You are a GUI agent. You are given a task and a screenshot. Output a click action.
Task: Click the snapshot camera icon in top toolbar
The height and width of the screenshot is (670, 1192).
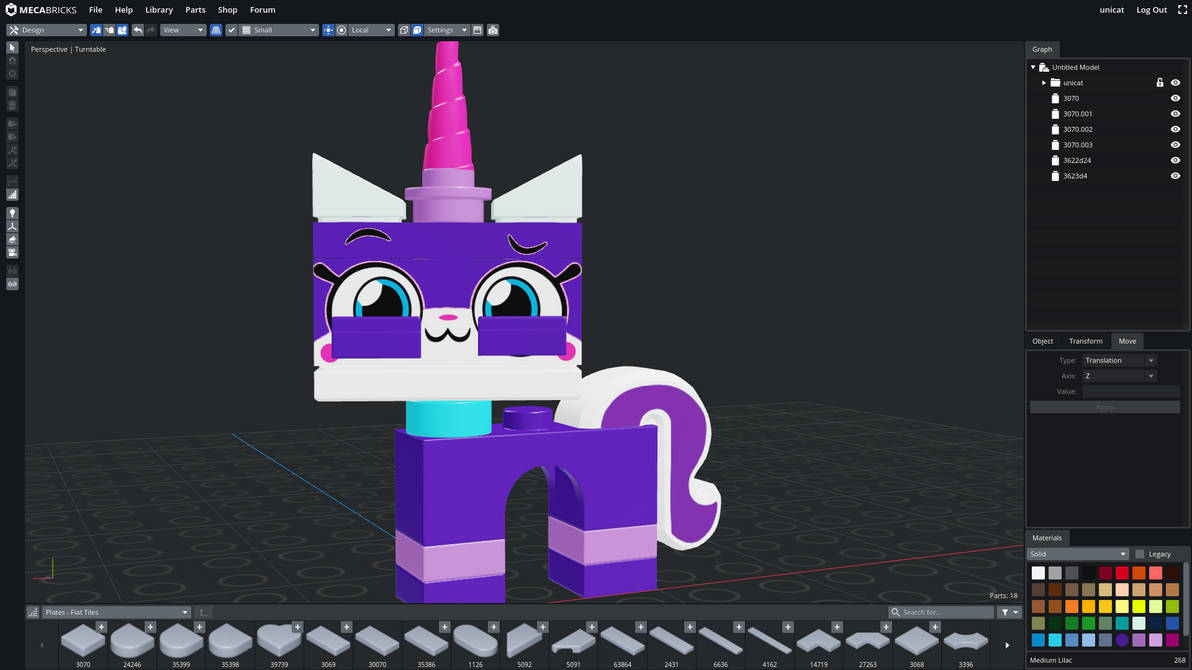(493, 30)
